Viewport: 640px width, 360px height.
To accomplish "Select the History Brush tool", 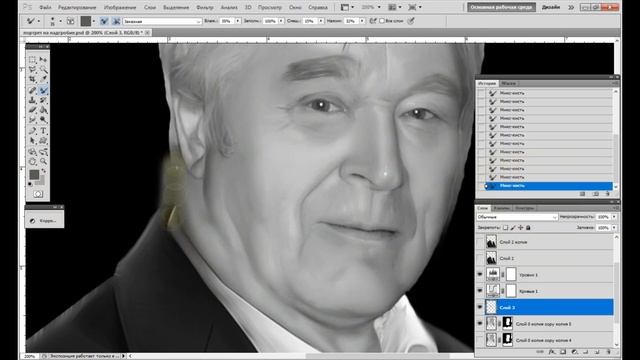I will (x=43, y=100).
